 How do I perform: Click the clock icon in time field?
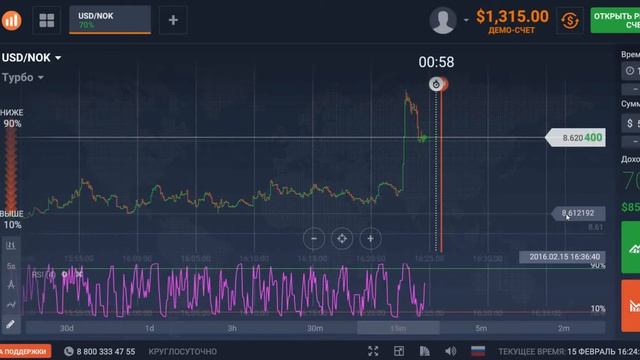pyautogui.click(x=630, y=71)
